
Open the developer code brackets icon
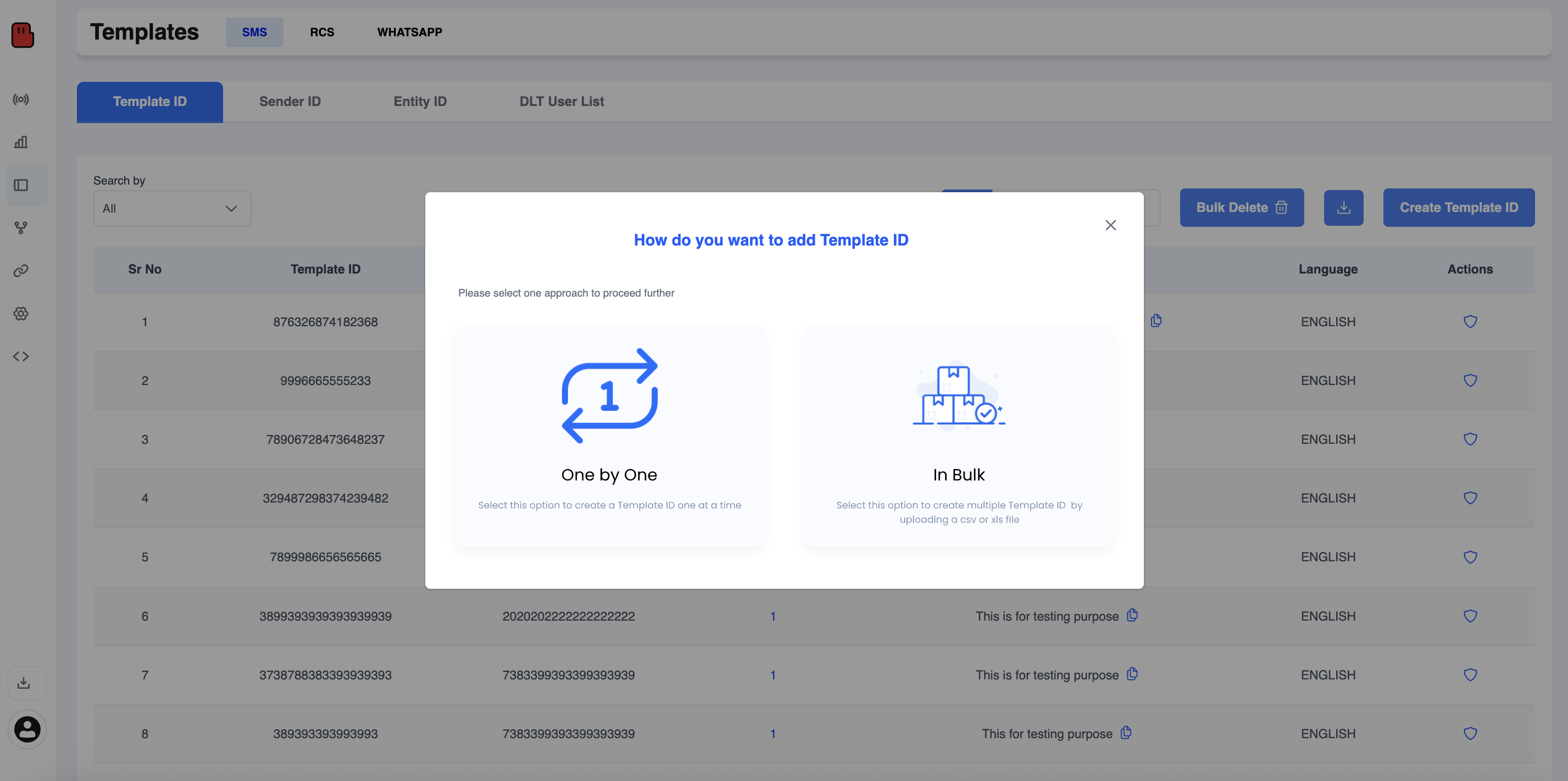click(x=21, y=356)
